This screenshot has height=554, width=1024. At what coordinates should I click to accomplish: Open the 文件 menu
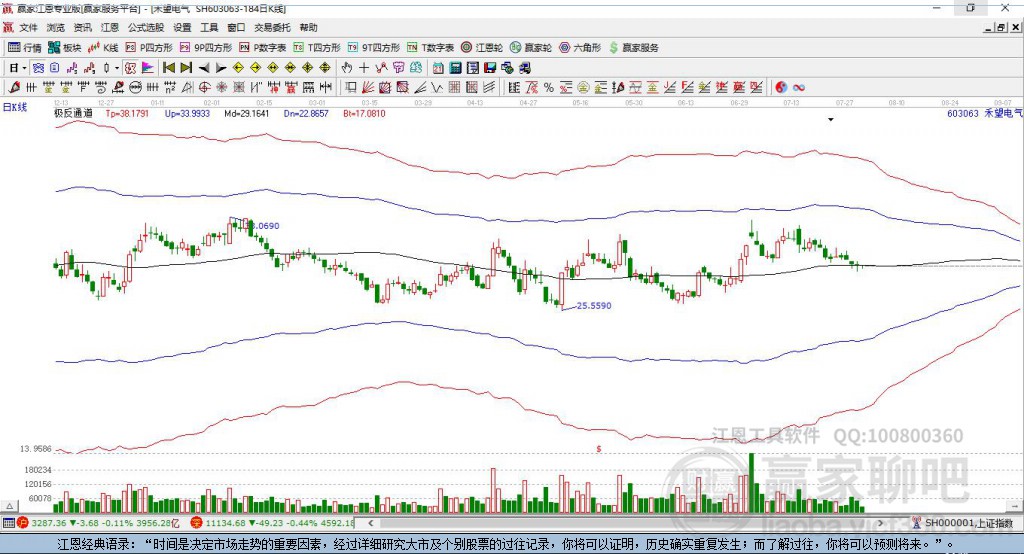pyautogui.click(x=28, y=27)
